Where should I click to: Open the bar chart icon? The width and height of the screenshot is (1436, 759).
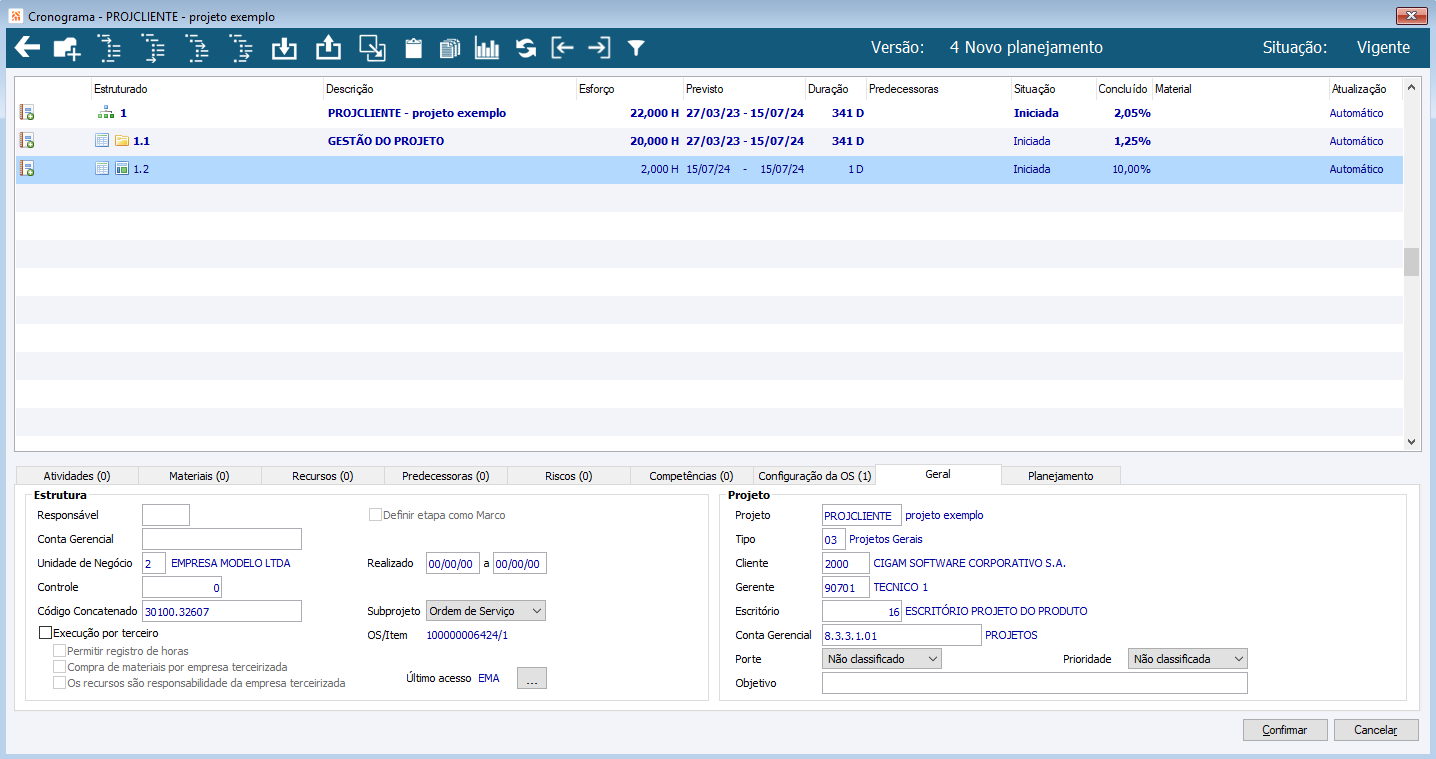click(x=487, y=48)
